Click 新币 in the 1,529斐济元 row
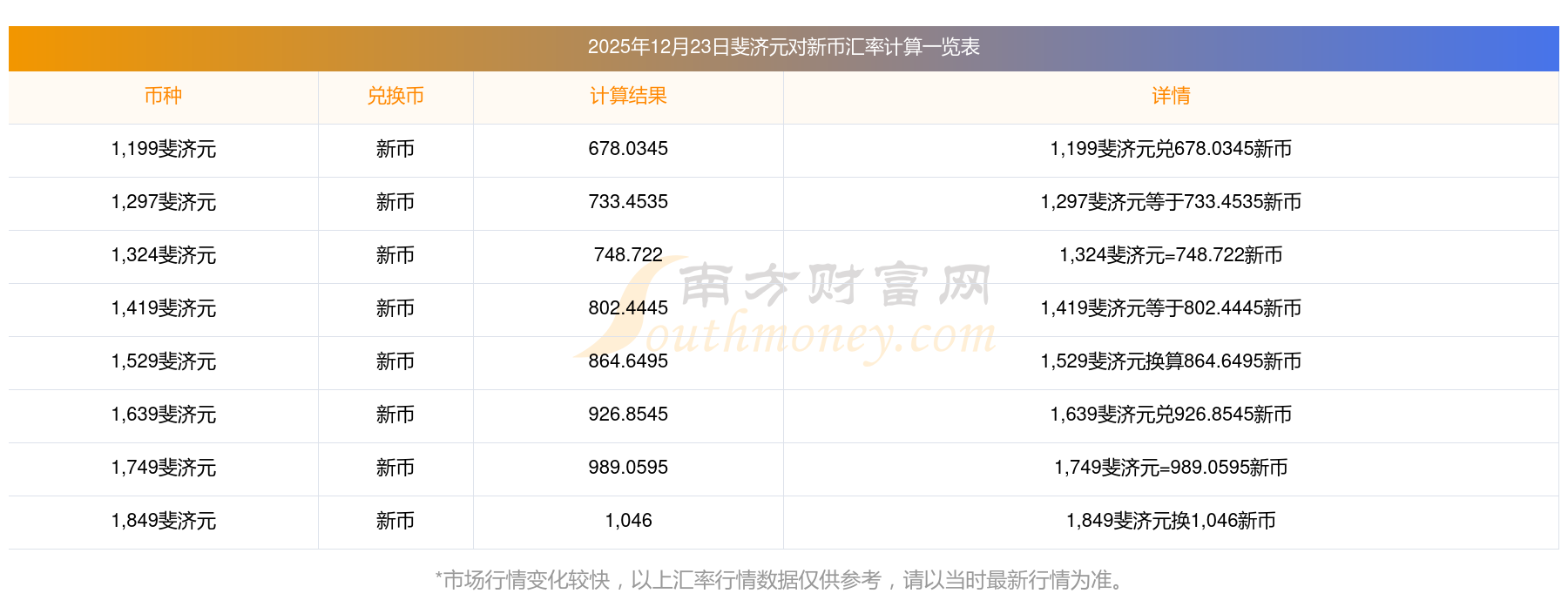The image size is (1568, 607). 395,361
